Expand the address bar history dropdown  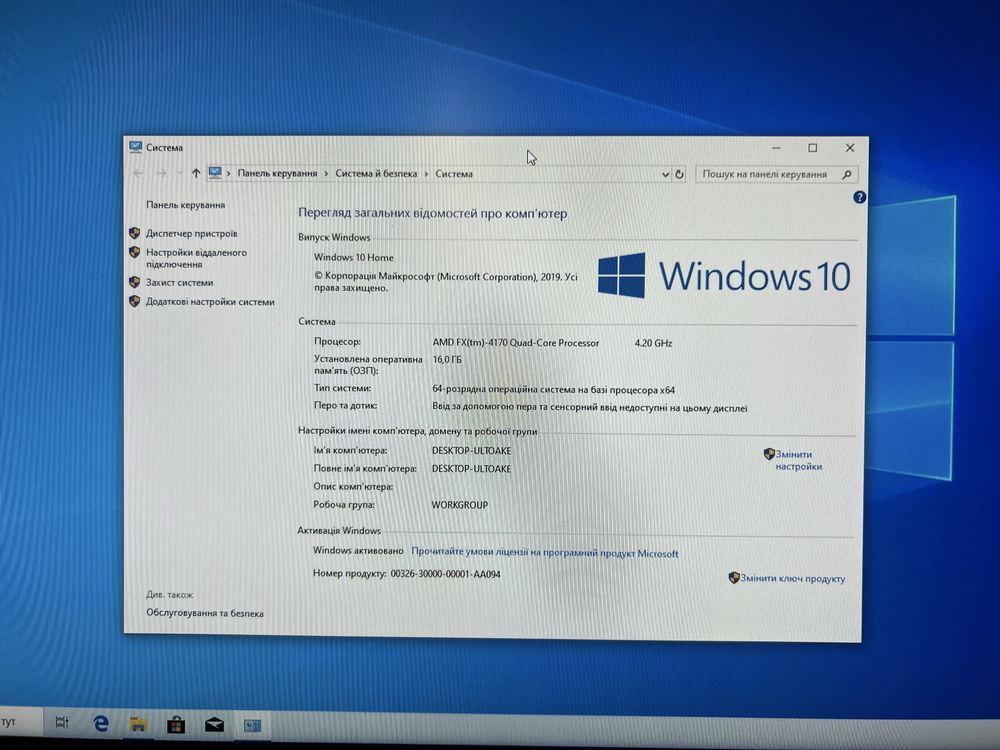[x=665, y=174]
